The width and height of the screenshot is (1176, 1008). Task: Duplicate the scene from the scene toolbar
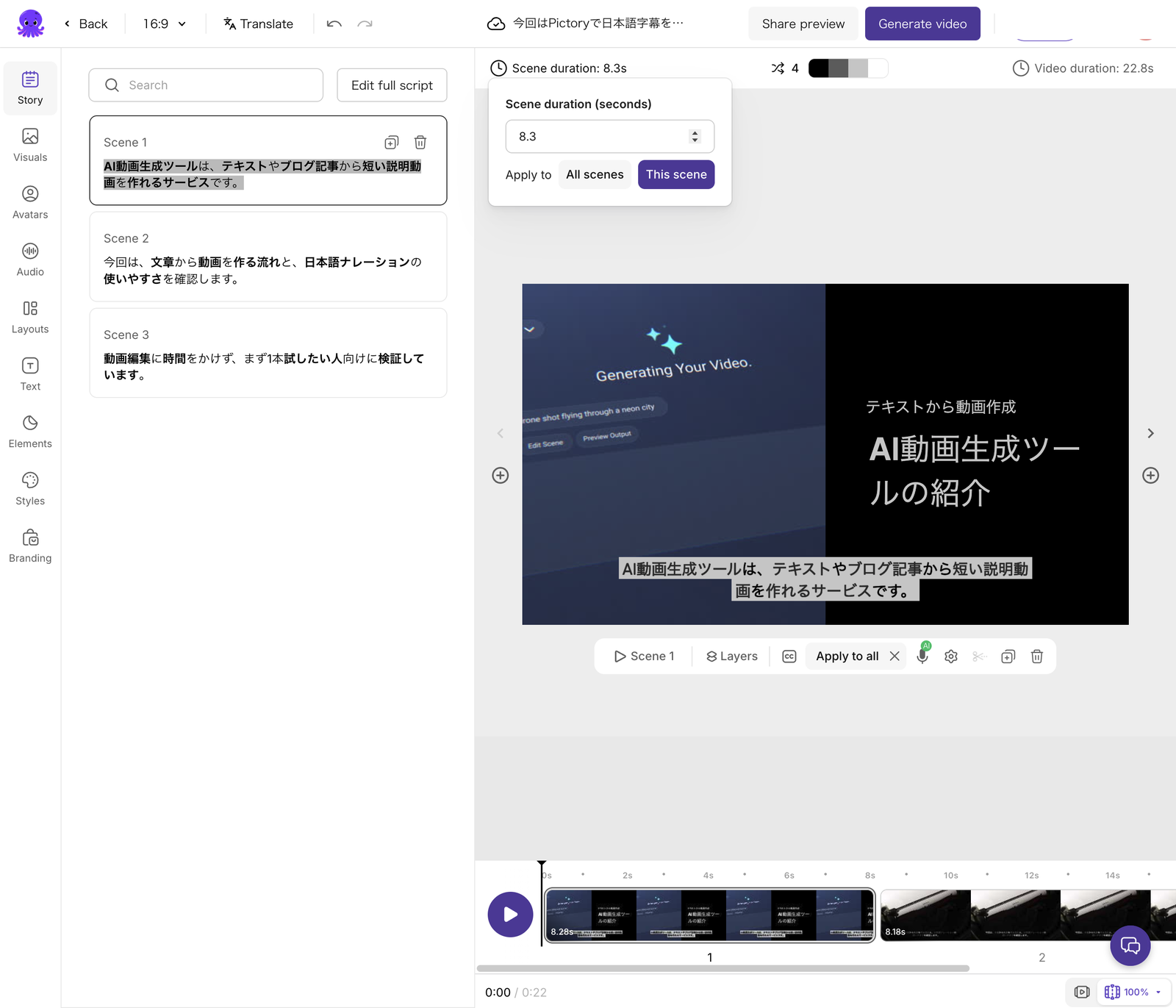(1008, 657)
